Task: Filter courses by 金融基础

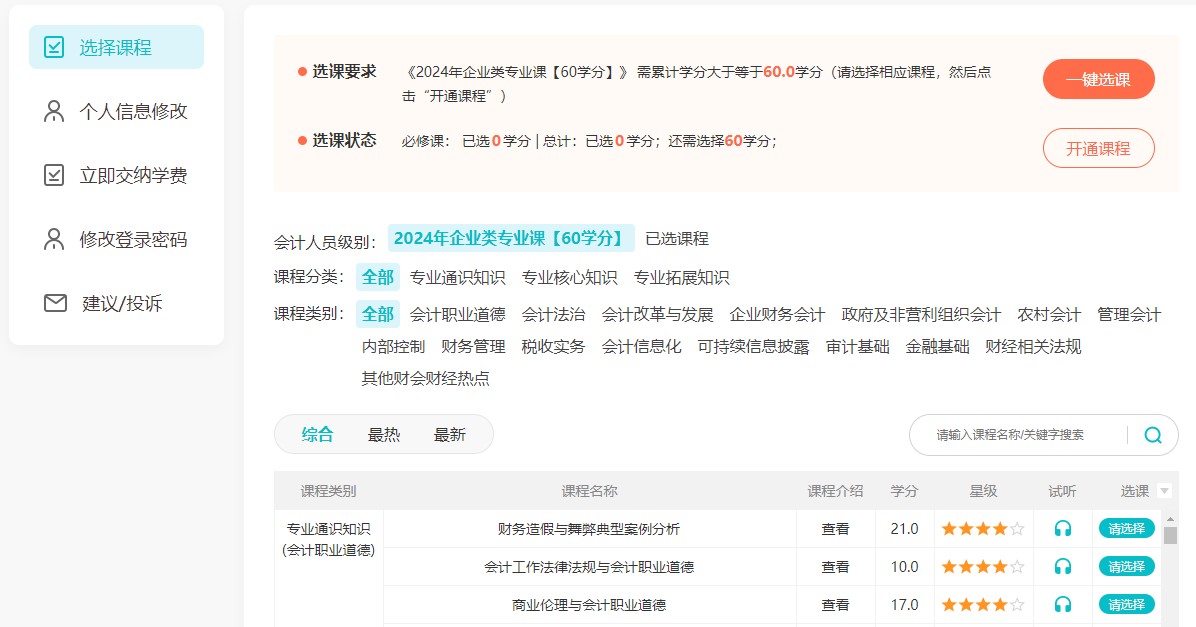Action: (x=937, y=346)
